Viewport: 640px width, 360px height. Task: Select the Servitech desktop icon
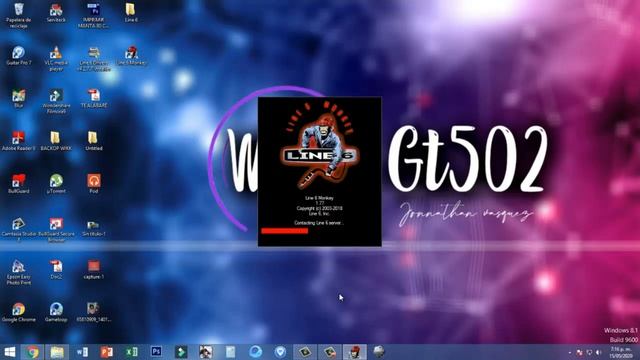coord(56,12)
